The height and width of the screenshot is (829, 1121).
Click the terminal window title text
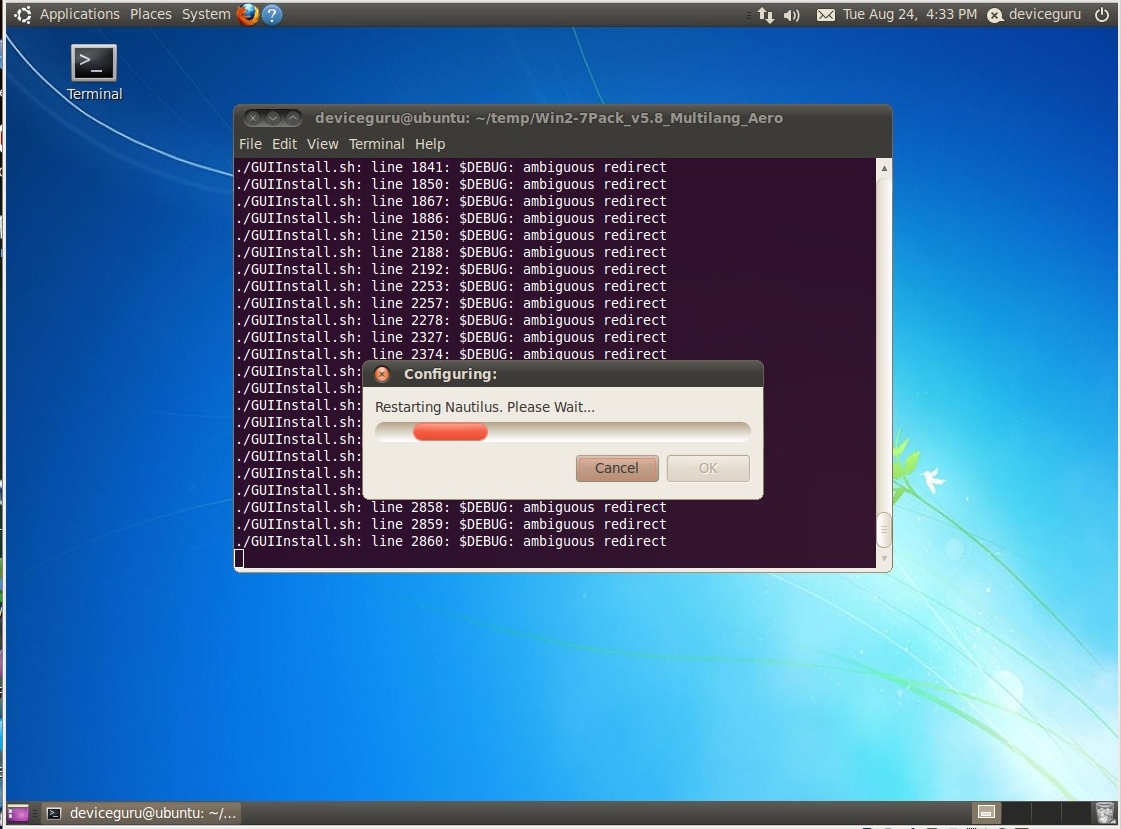click(x=549, y=118)
